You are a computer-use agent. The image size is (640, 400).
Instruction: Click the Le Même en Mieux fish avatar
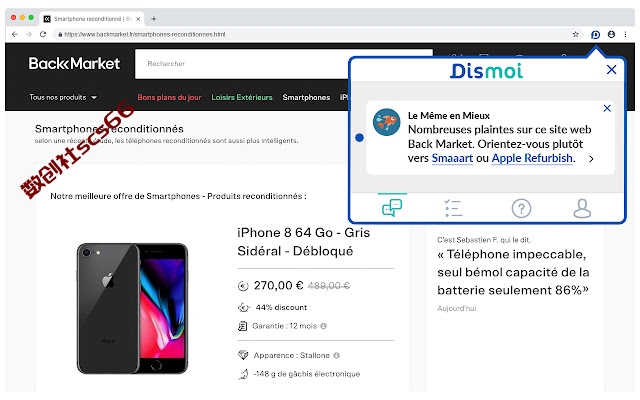[x=386, y=122]
